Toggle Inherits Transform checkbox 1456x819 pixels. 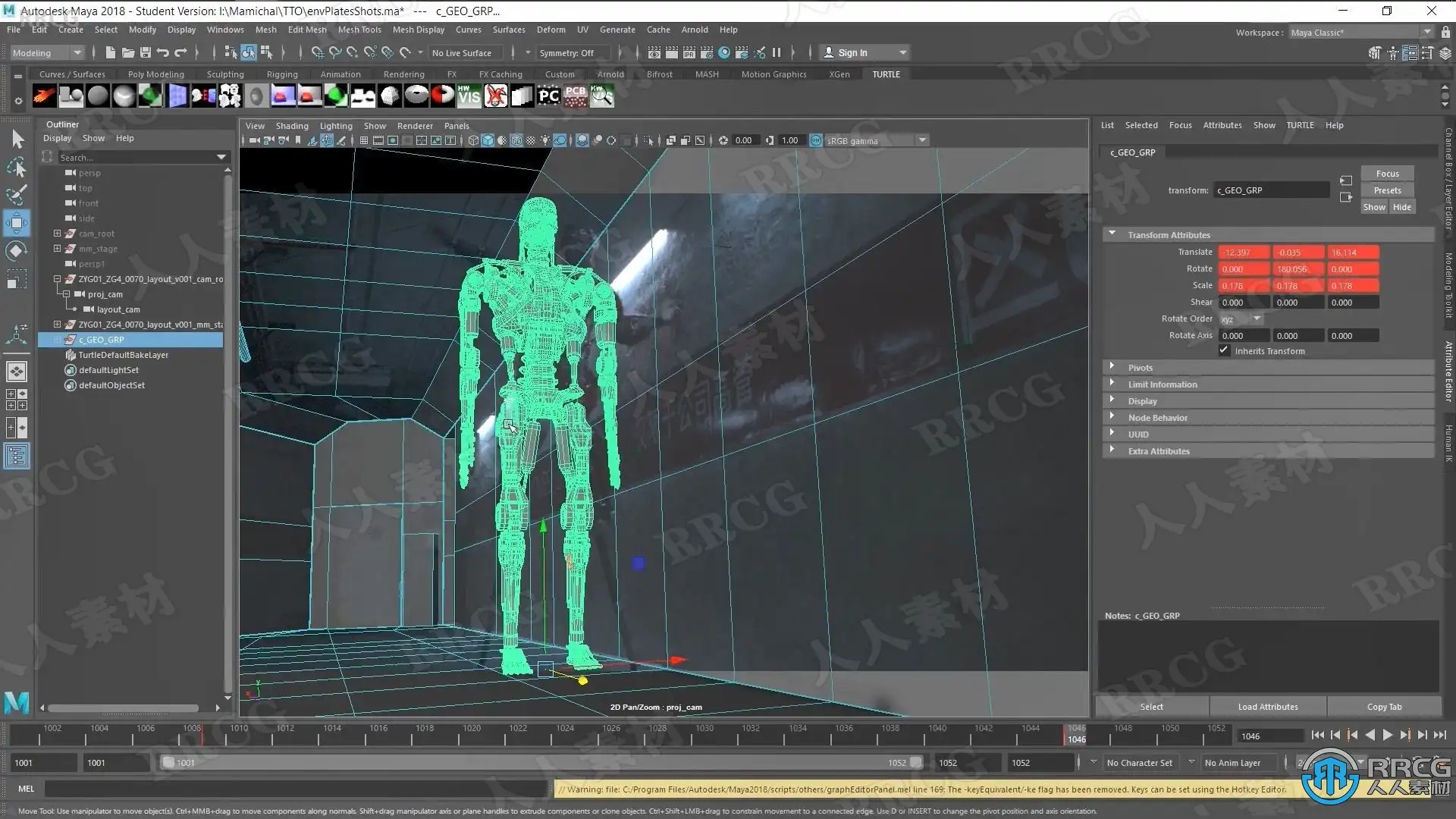pyautogui.click(x=1224, y=350)
